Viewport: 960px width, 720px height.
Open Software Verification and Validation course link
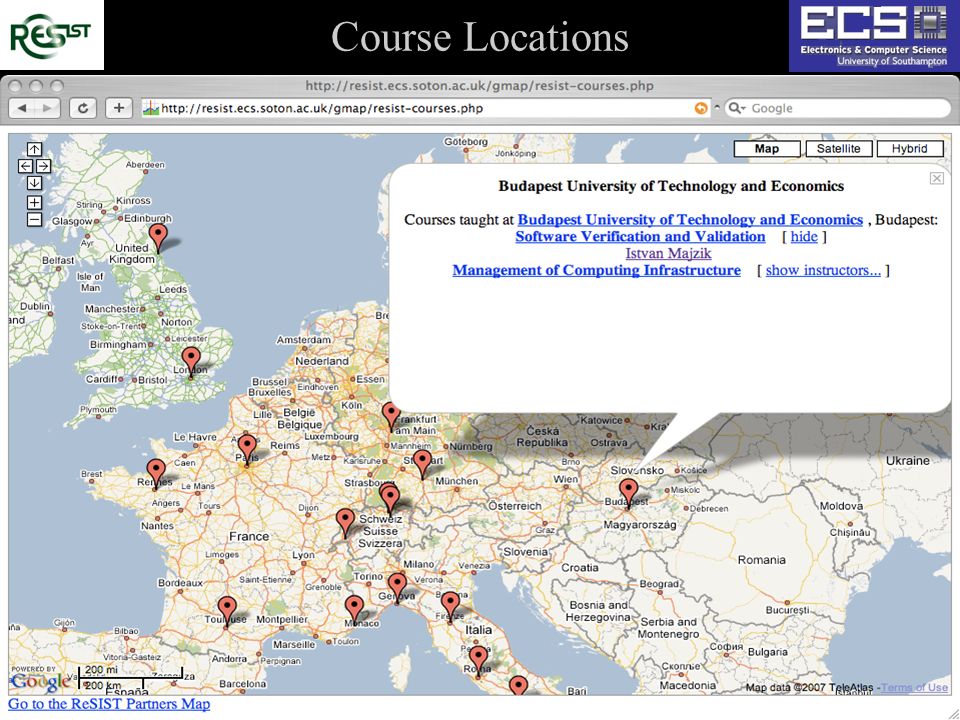[640, 236]
